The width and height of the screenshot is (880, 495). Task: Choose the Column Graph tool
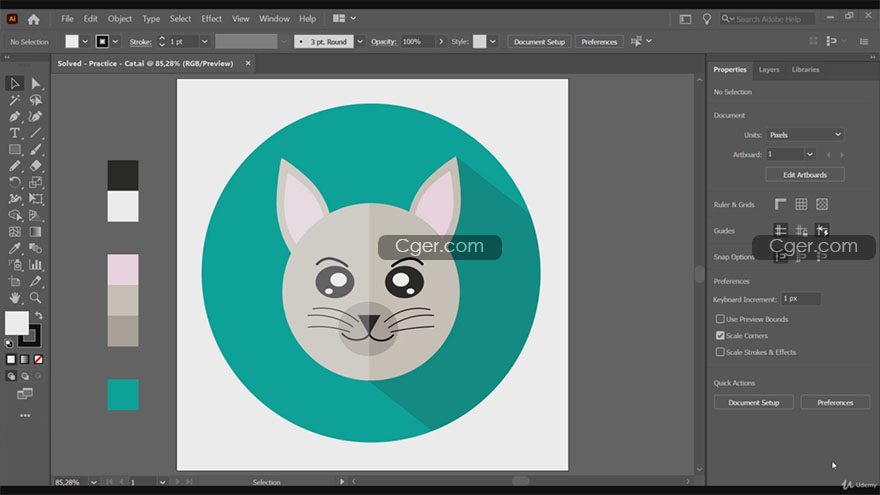tap(36, 265)
